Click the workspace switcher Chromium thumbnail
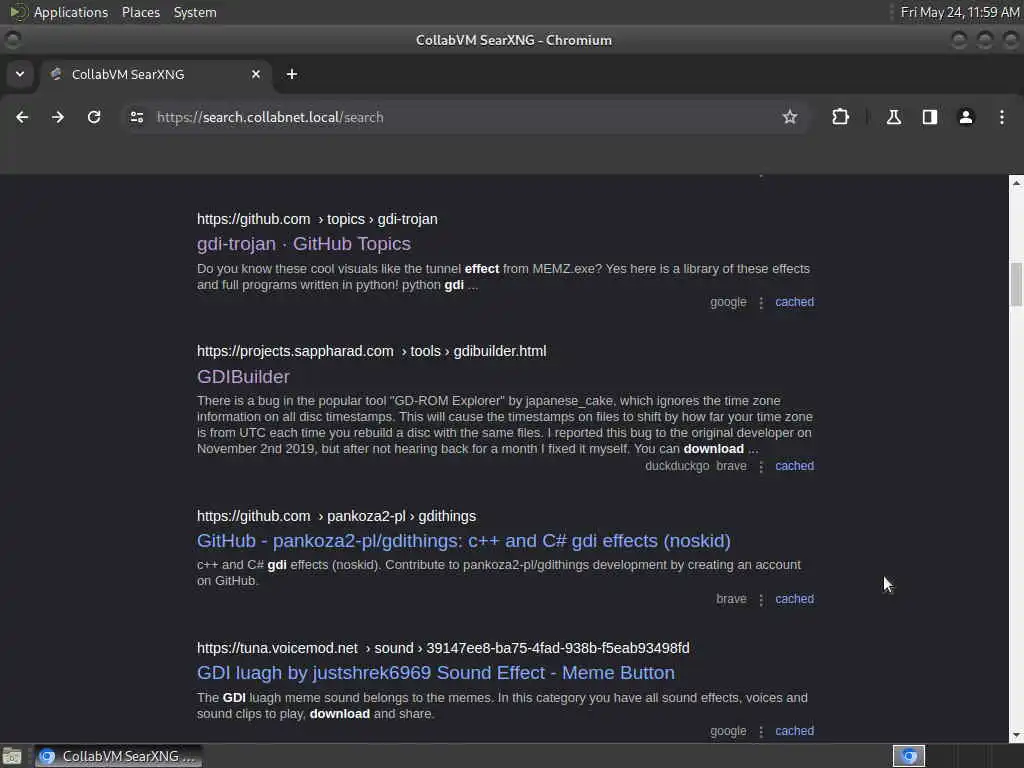 (908, 756)
